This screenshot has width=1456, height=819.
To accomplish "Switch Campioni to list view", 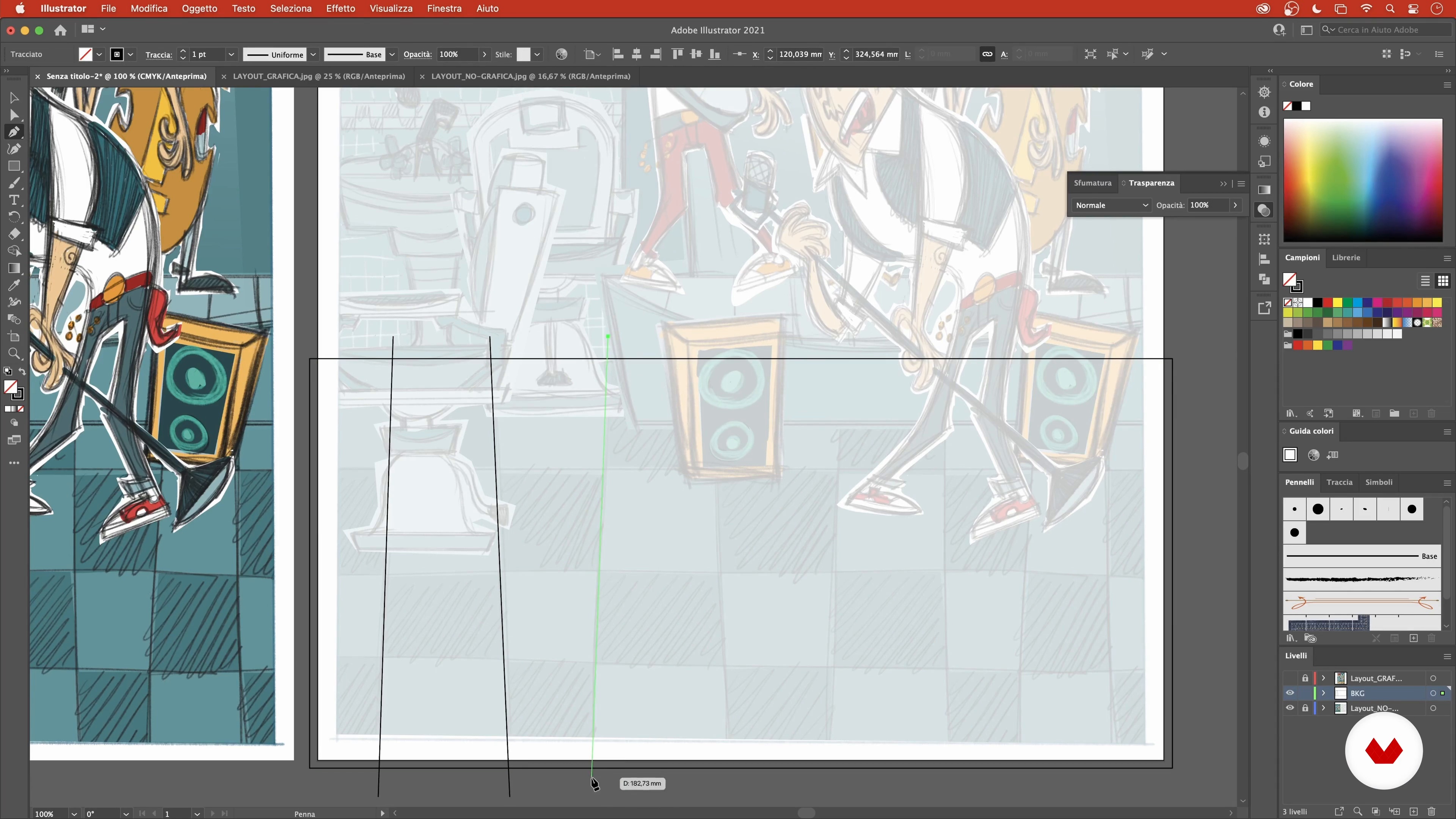I will (x=1426, y=281).
